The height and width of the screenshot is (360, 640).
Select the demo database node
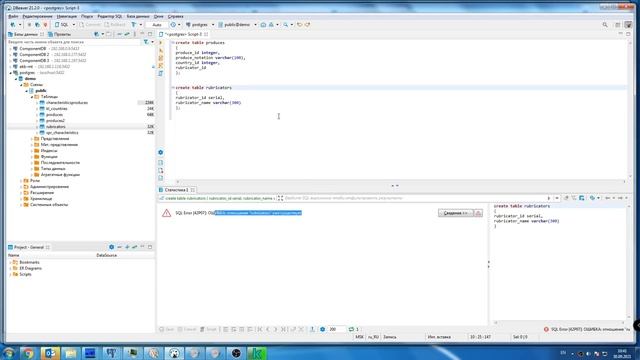[30, 79]
